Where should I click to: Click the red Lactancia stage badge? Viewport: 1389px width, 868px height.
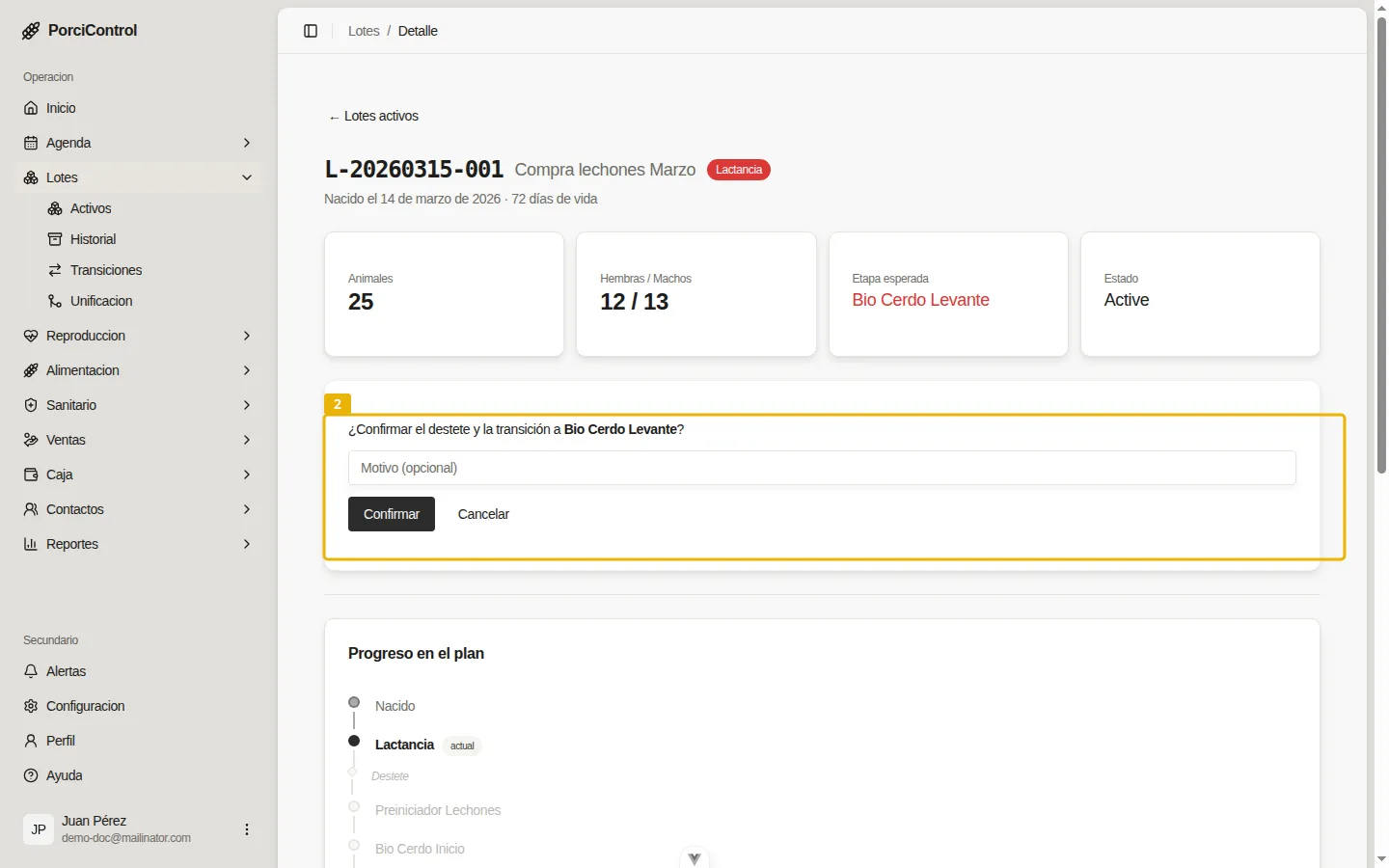[x=739, y=170]
